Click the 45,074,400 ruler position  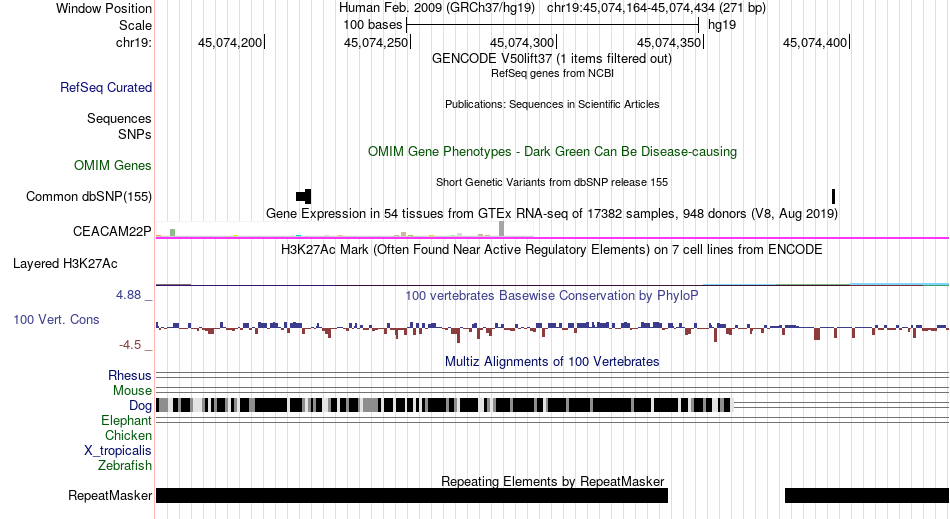[815, 42]
